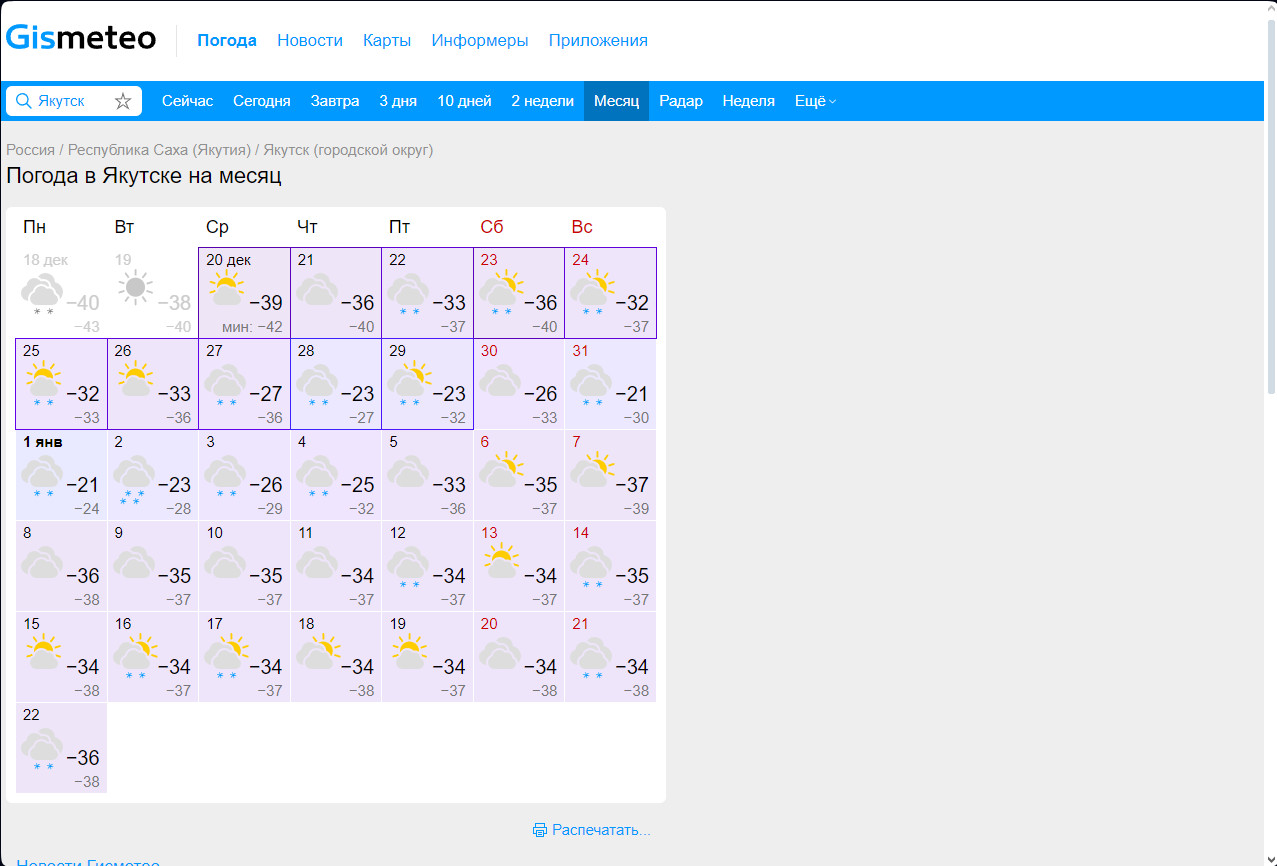Click the heavy snow icon for 2 January

pyautogui.click(x=134, y=479)
